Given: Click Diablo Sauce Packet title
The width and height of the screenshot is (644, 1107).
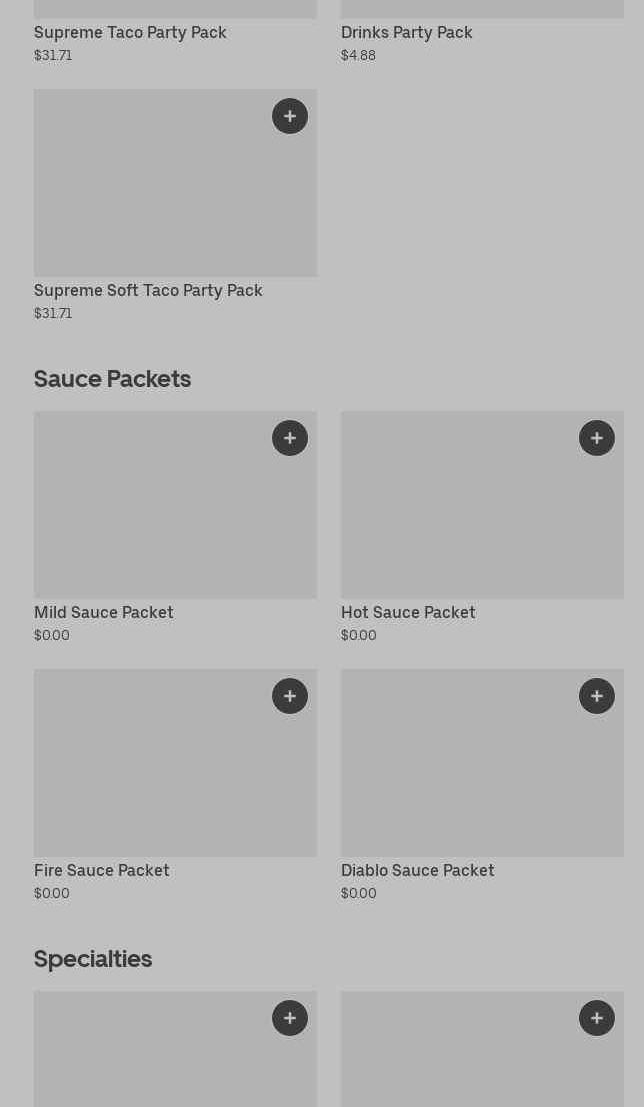Looking at the screenshot, I should point(417,871).
